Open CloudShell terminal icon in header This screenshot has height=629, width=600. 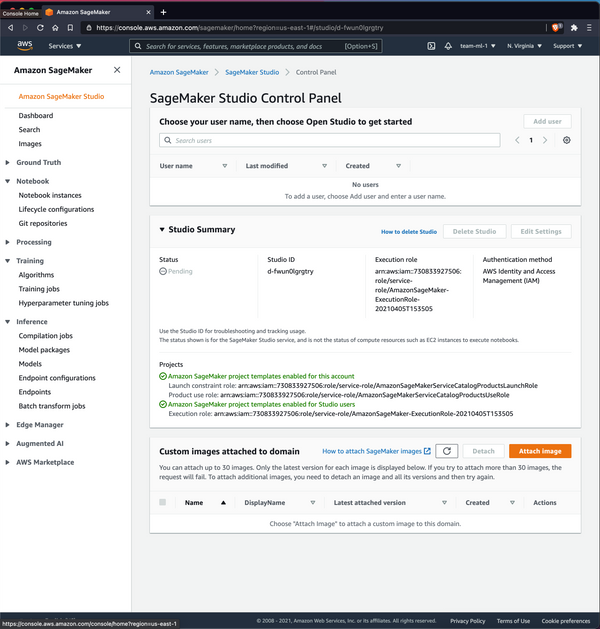[430, 46]
